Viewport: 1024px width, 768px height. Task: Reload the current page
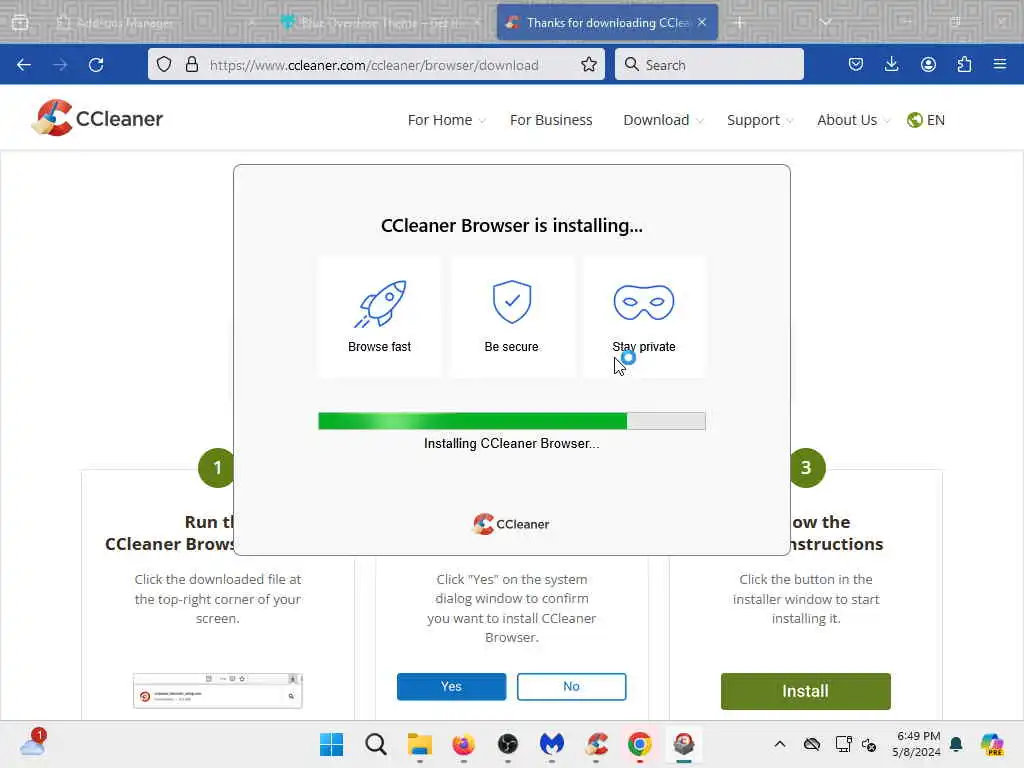coord(96,65)
